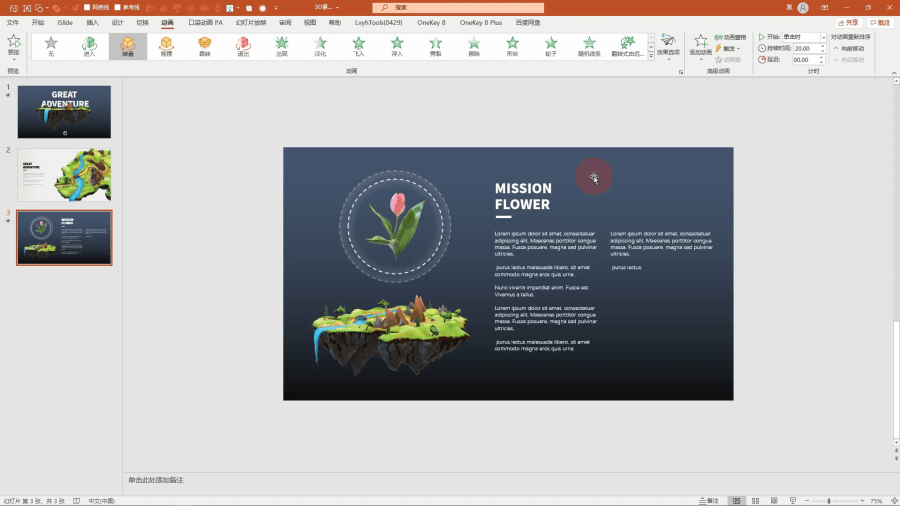Step animation gallery down one row
900x506 pixels.
651,46
